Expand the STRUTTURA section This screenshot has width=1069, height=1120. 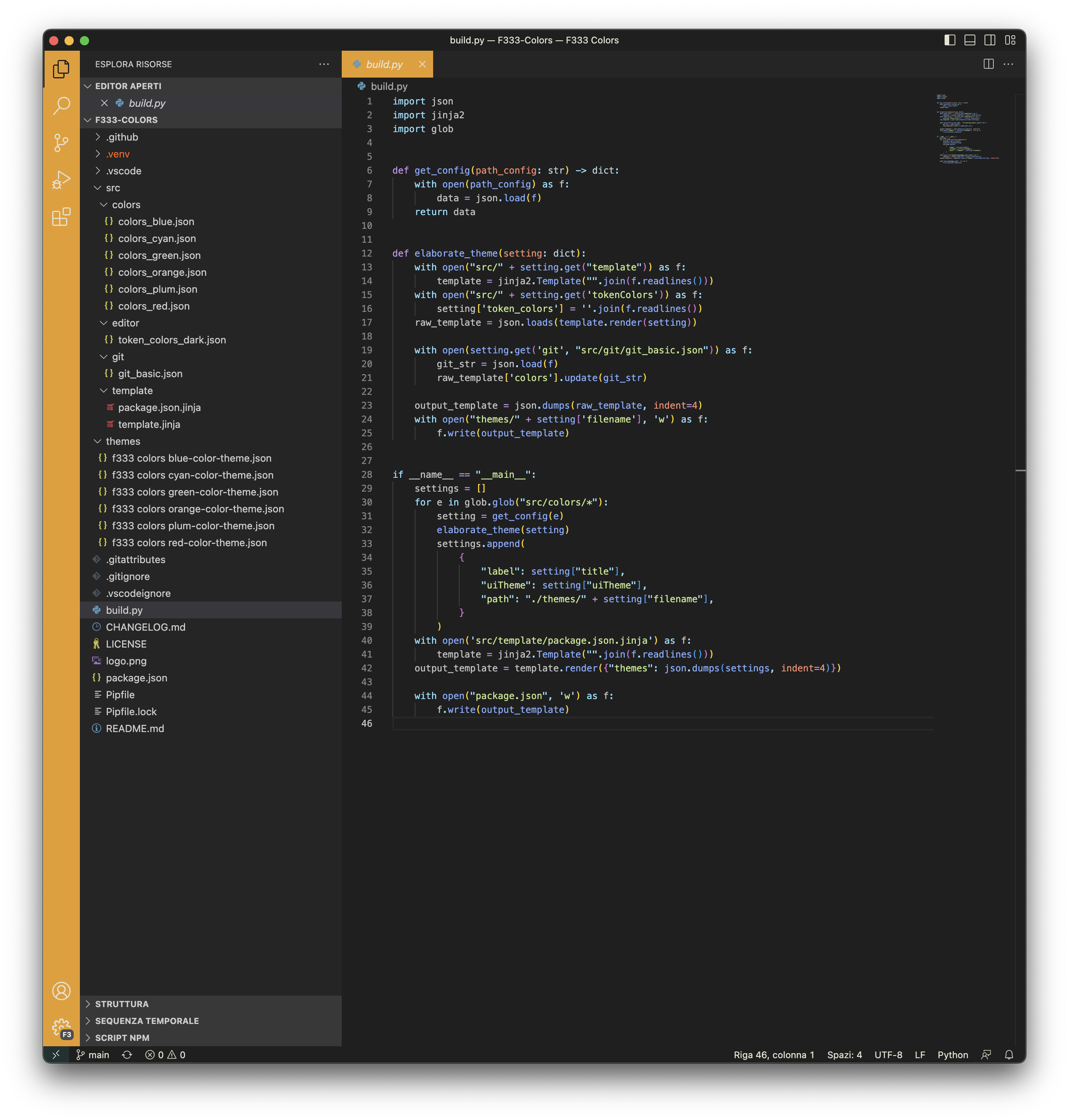121,1004
